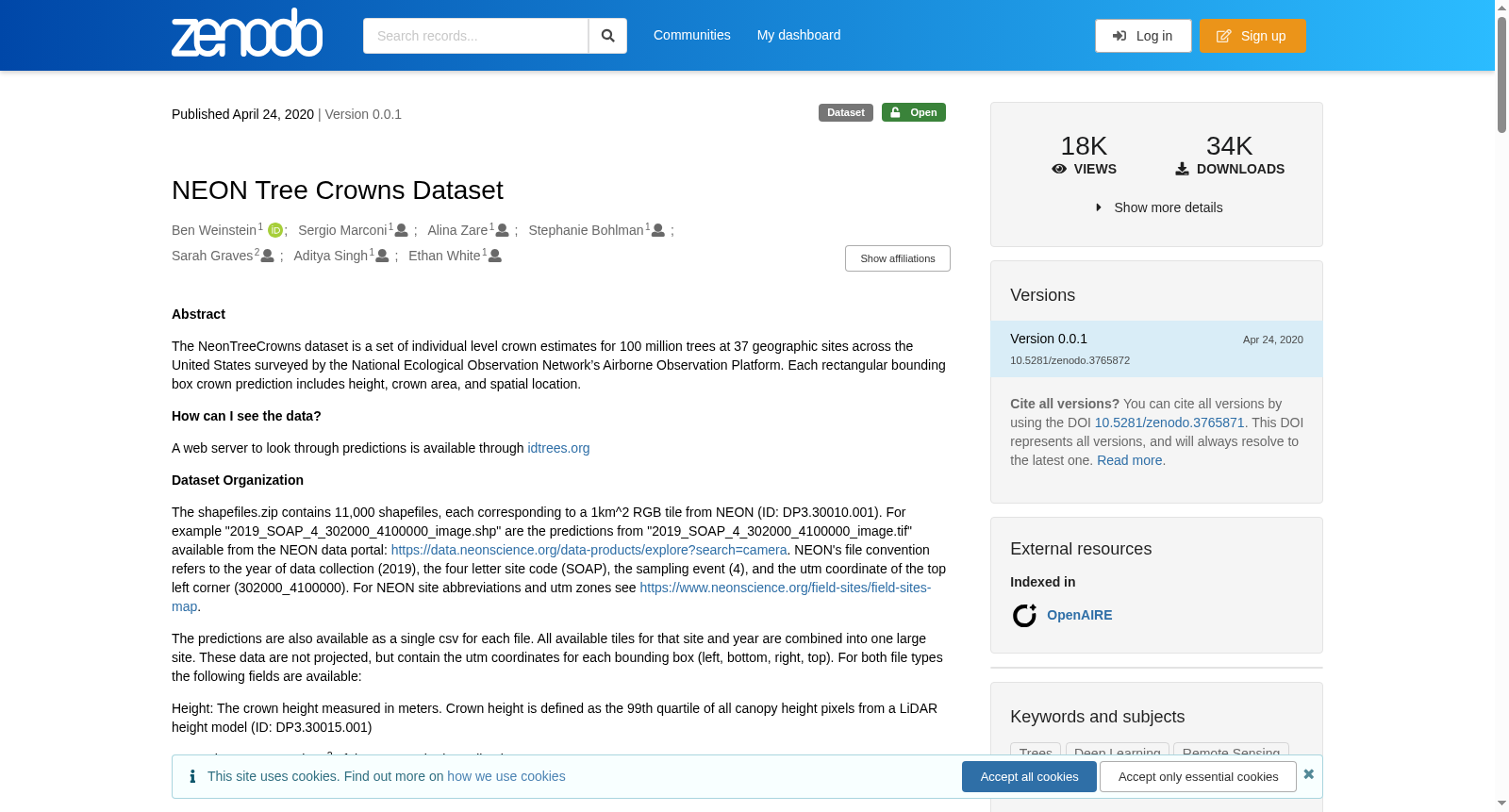Accept all cookies
This screenshot has width=1509, height=812.
[x=1029, y=776]
